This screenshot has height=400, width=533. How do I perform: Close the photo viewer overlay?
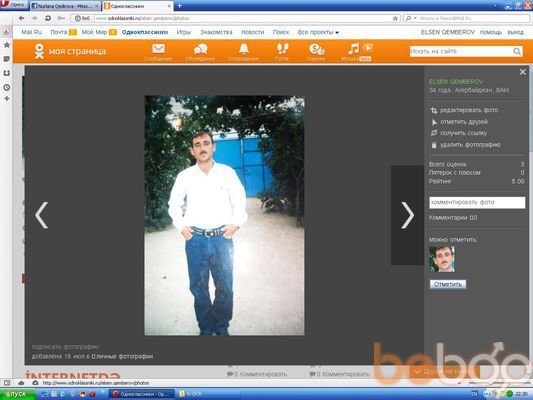coord(523,72)
